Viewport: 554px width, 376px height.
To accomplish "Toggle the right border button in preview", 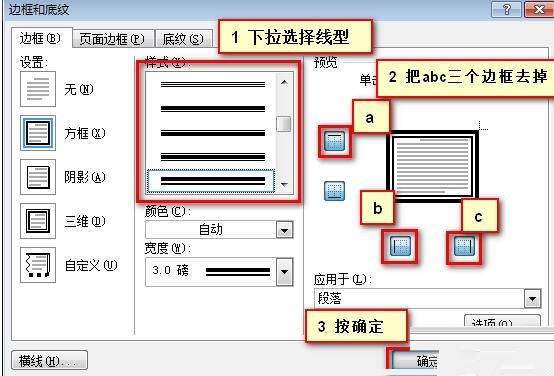I will click(x=464, y=246).
